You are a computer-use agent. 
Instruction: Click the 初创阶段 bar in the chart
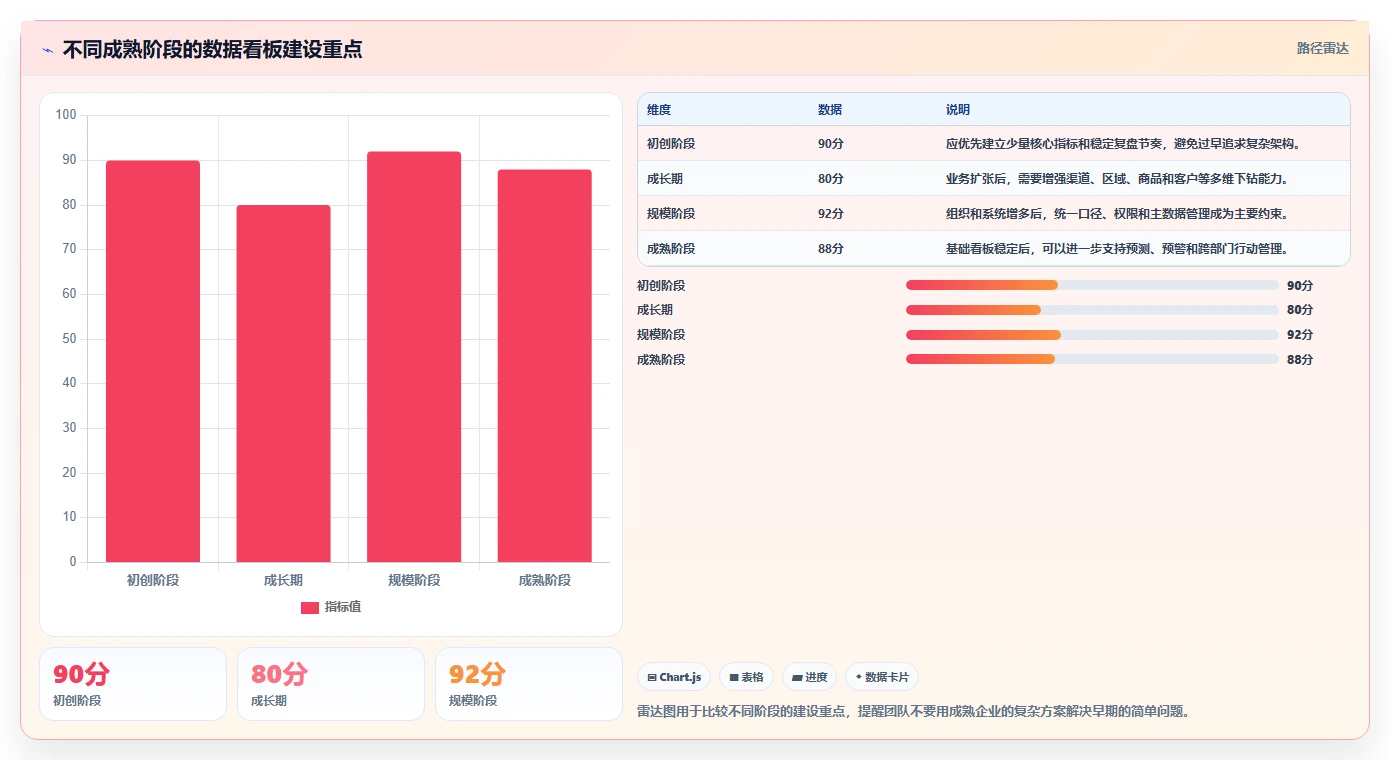(x=153, y=361)
